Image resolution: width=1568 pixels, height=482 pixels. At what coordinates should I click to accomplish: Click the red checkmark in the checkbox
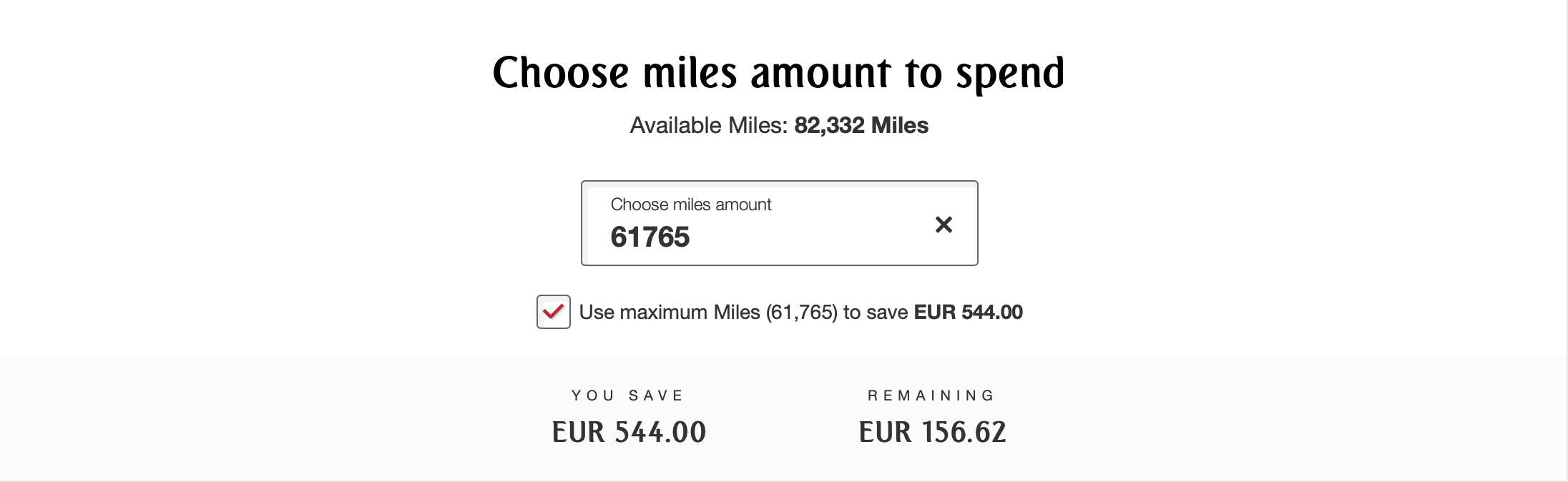pyautogui.click(x=554, y=311)
